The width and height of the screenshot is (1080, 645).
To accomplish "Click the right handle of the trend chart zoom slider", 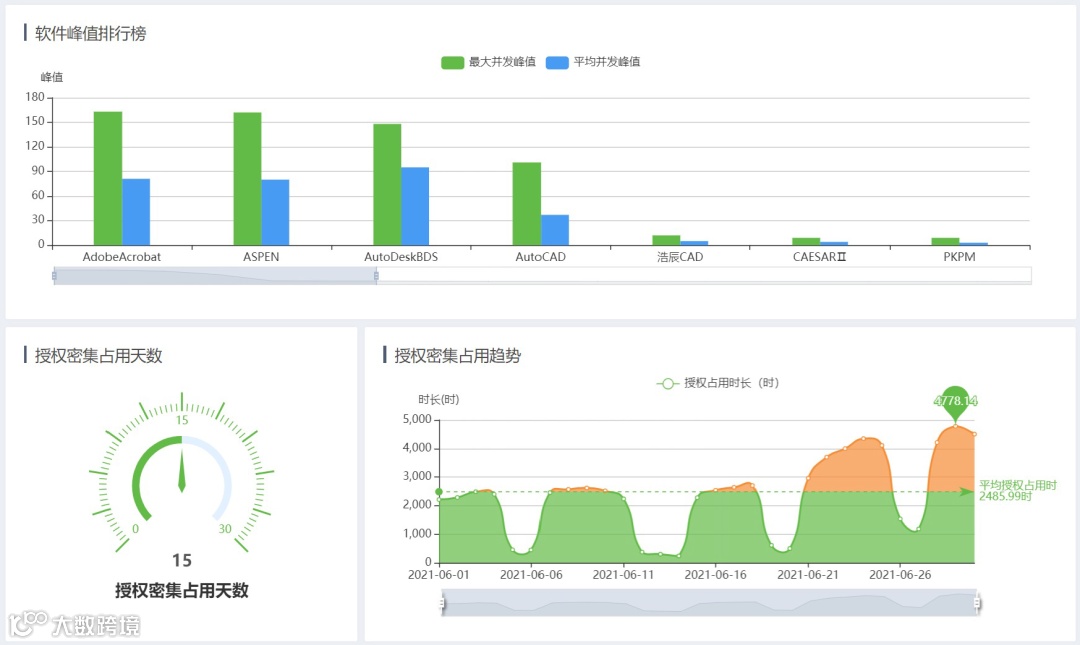I will 977,604.
